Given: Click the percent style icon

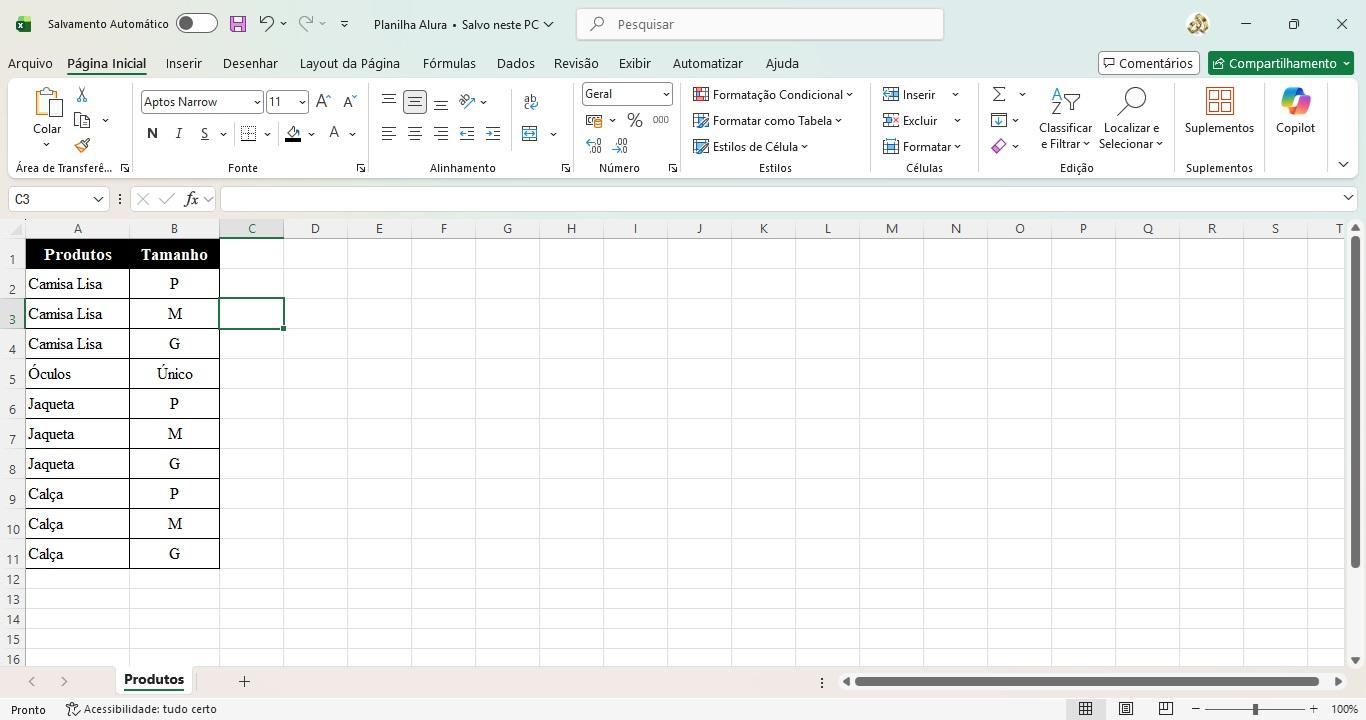Looking at the screenshot, I should [634, 120].
